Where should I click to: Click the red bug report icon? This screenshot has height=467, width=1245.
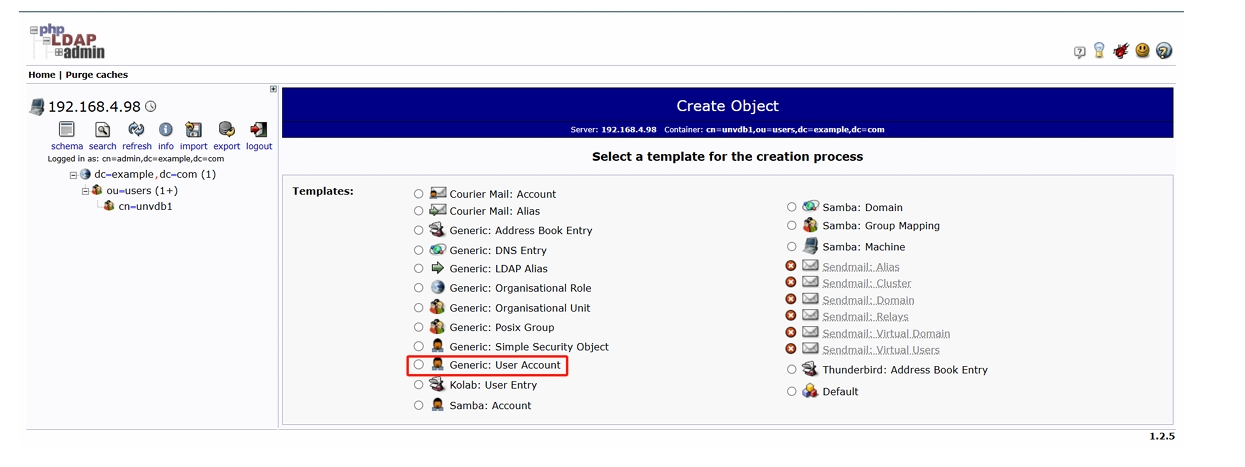coord(1121,51)
